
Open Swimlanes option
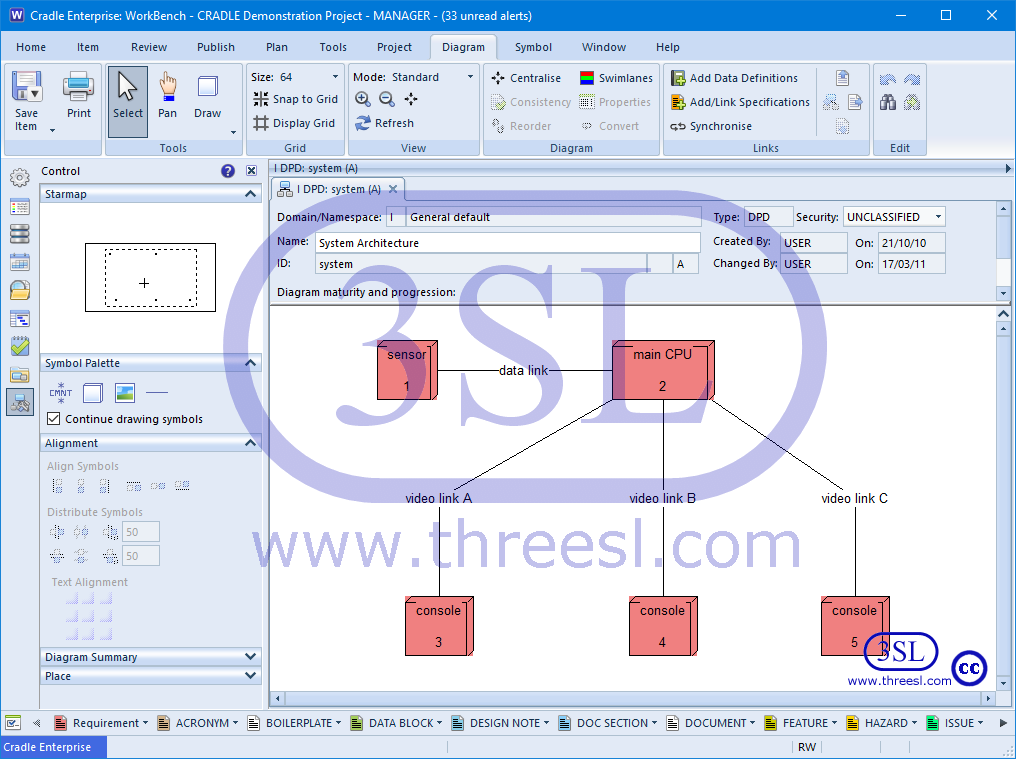click(616, 78)
